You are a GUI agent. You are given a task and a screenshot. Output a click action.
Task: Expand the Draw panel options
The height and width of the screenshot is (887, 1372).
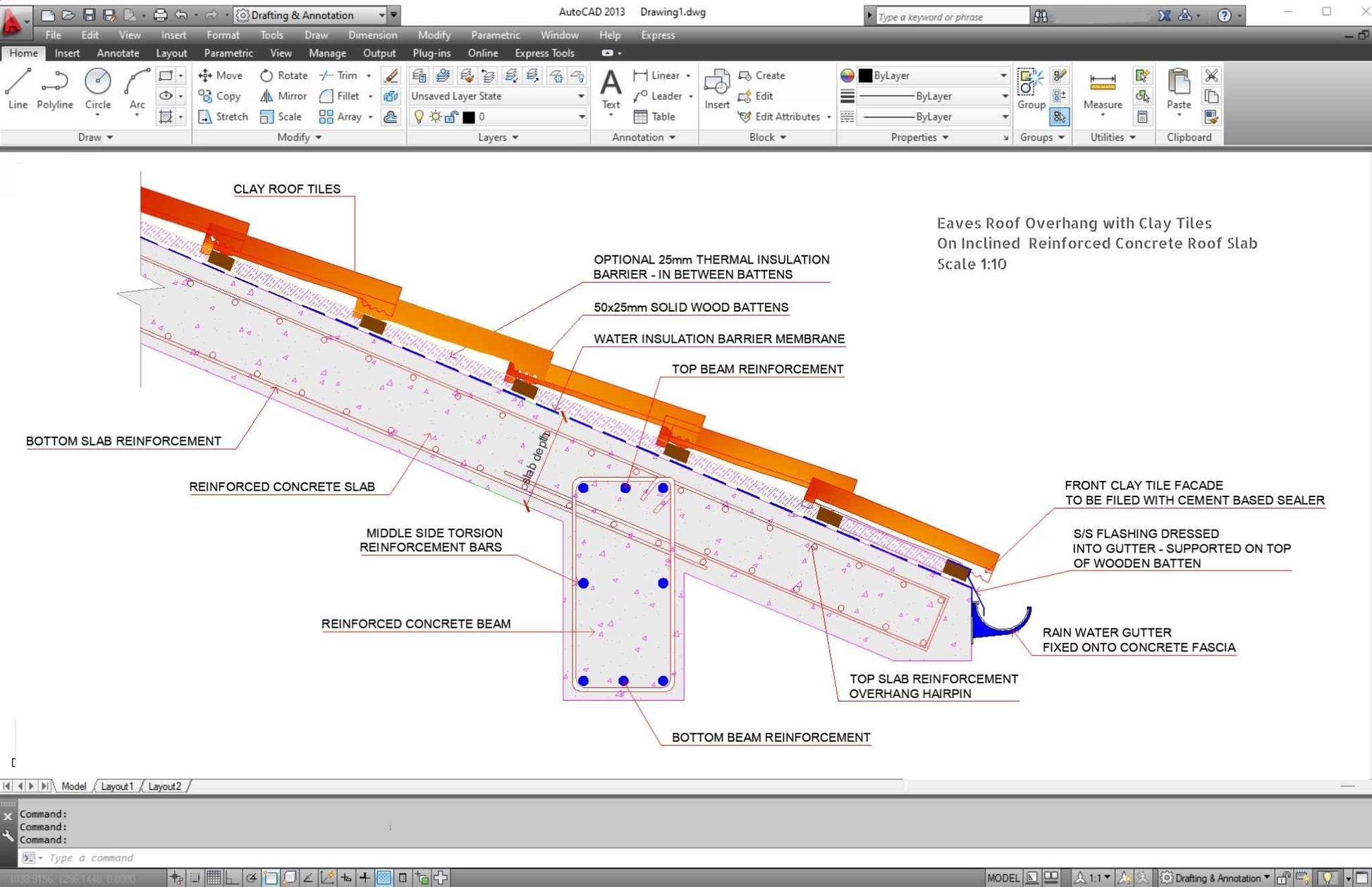point(95,137)
